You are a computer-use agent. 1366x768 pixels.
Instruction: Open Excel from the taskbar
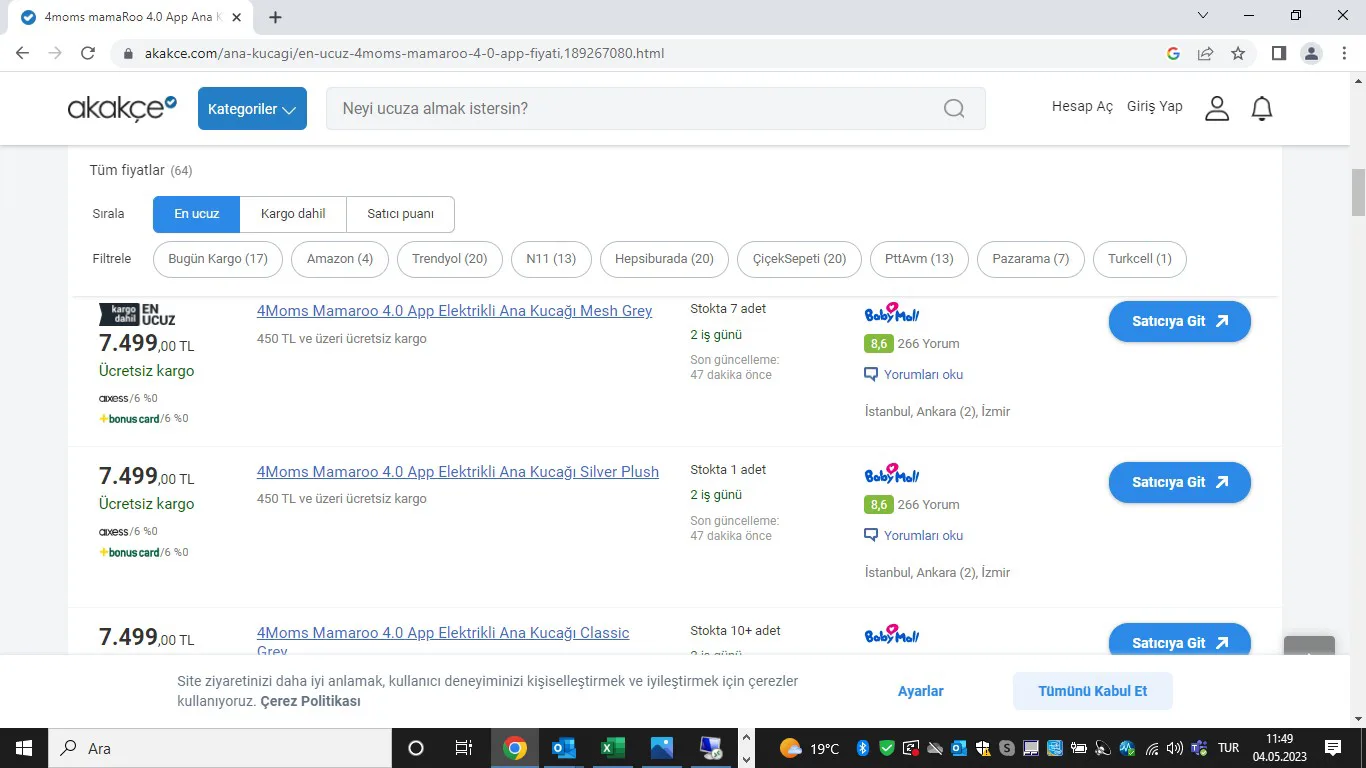[x=613, y=748]
